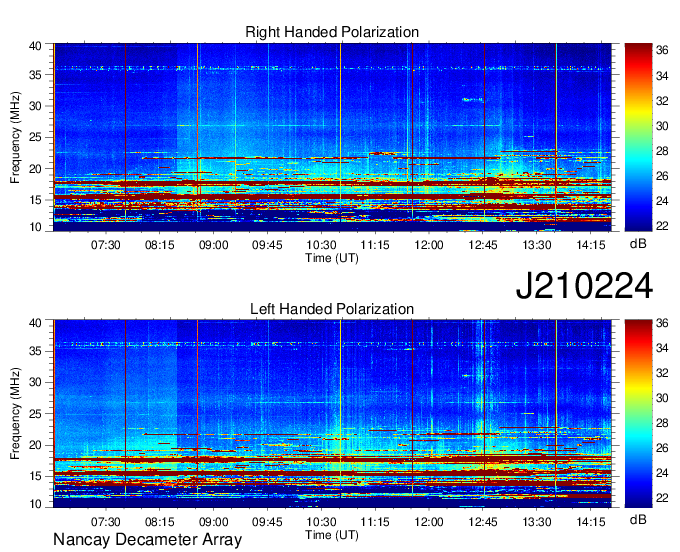The image size is (680, 552).
Task: Click the 30 MHz tick on Left Handed plot
Action: 35,382
